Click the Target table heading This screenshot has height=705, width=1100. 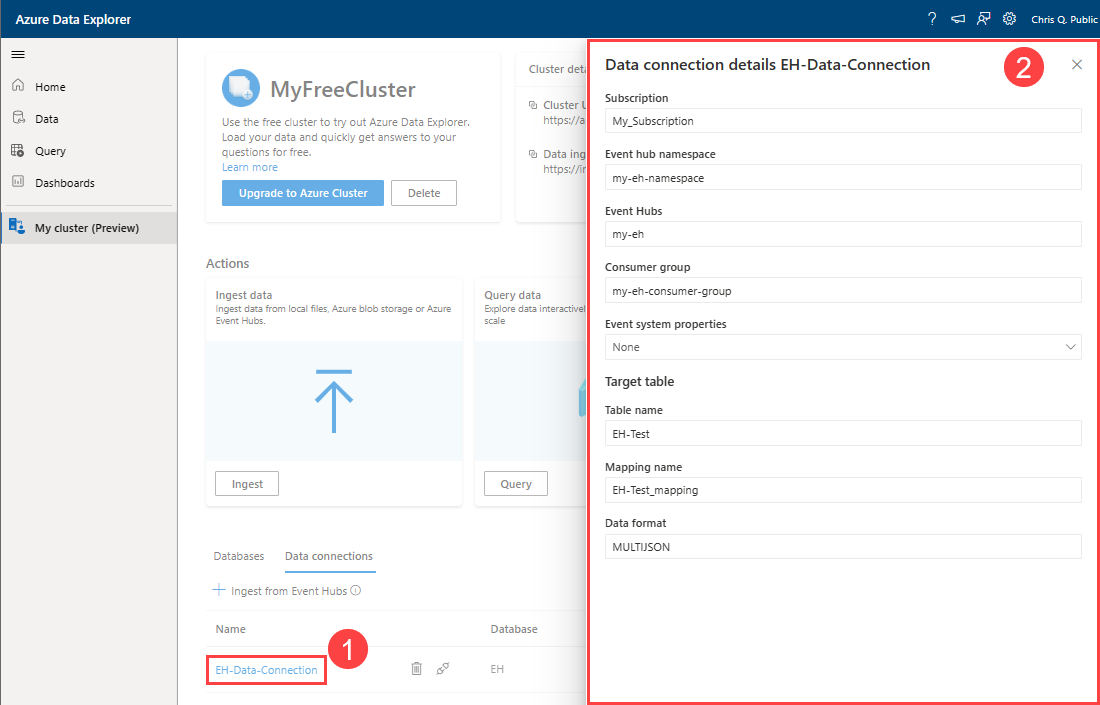point(639,382)
